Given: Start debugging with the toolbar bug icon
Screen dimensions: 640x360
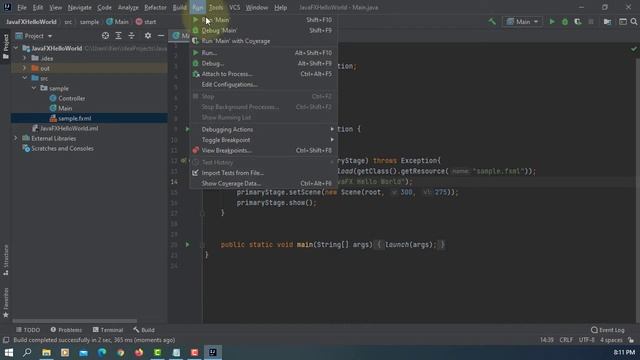Looking at the screenshot, I should [565, 22].
